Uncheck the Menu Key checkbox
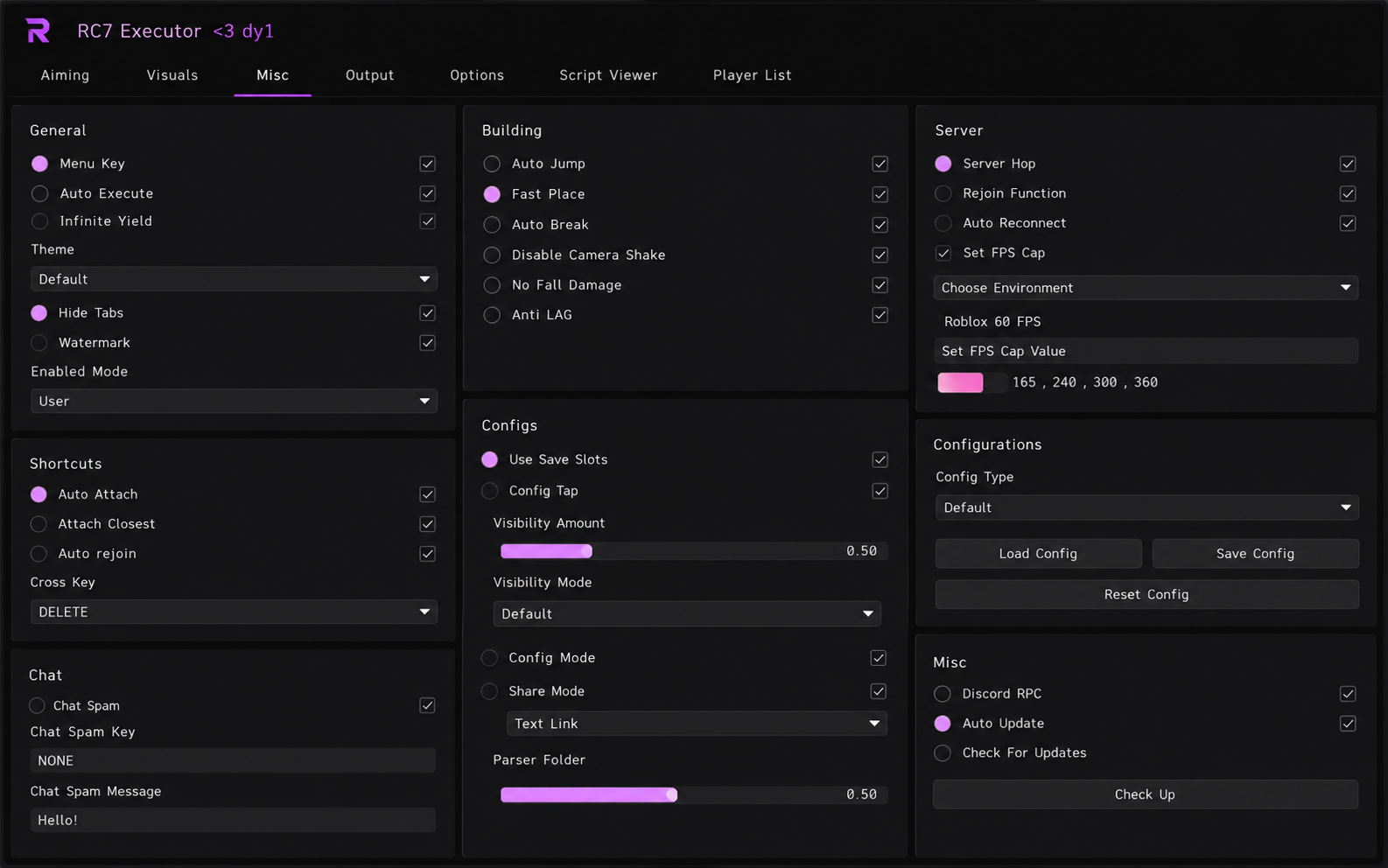 click(x=427, y=164)
